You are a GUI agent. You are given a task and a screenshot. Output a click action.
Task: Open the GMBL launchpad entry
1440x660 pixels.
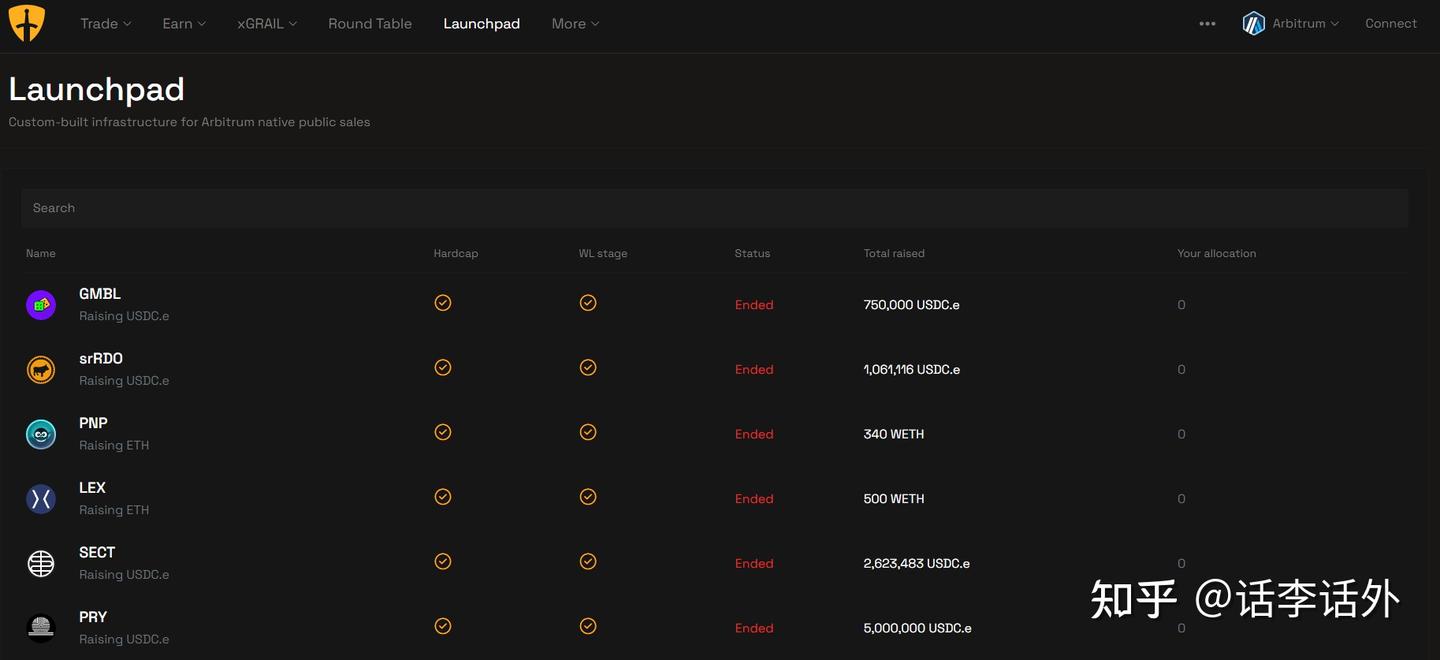(716, 305)
